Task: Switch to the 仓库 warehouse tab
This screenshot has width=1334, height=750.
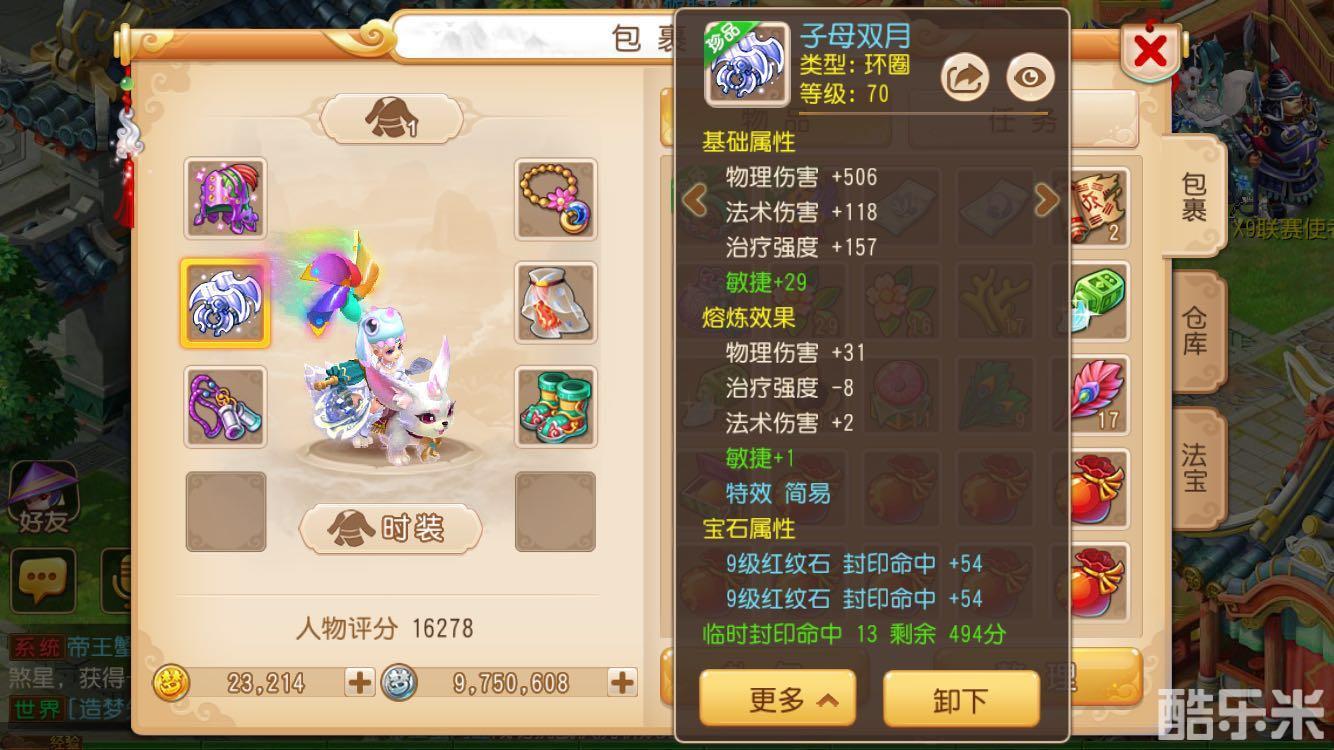Action: [x=1194, y=332]
